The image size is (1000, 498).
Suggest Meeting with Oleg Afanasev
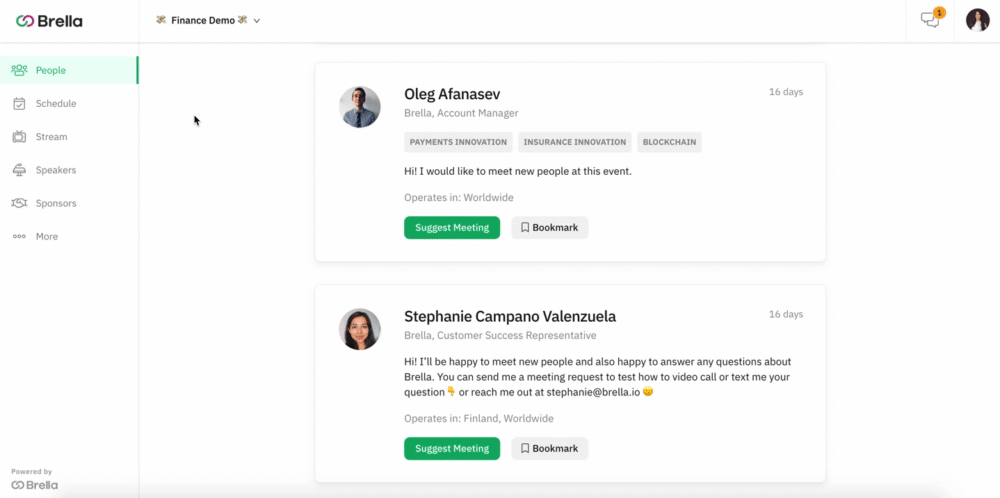tap(452, 228)
